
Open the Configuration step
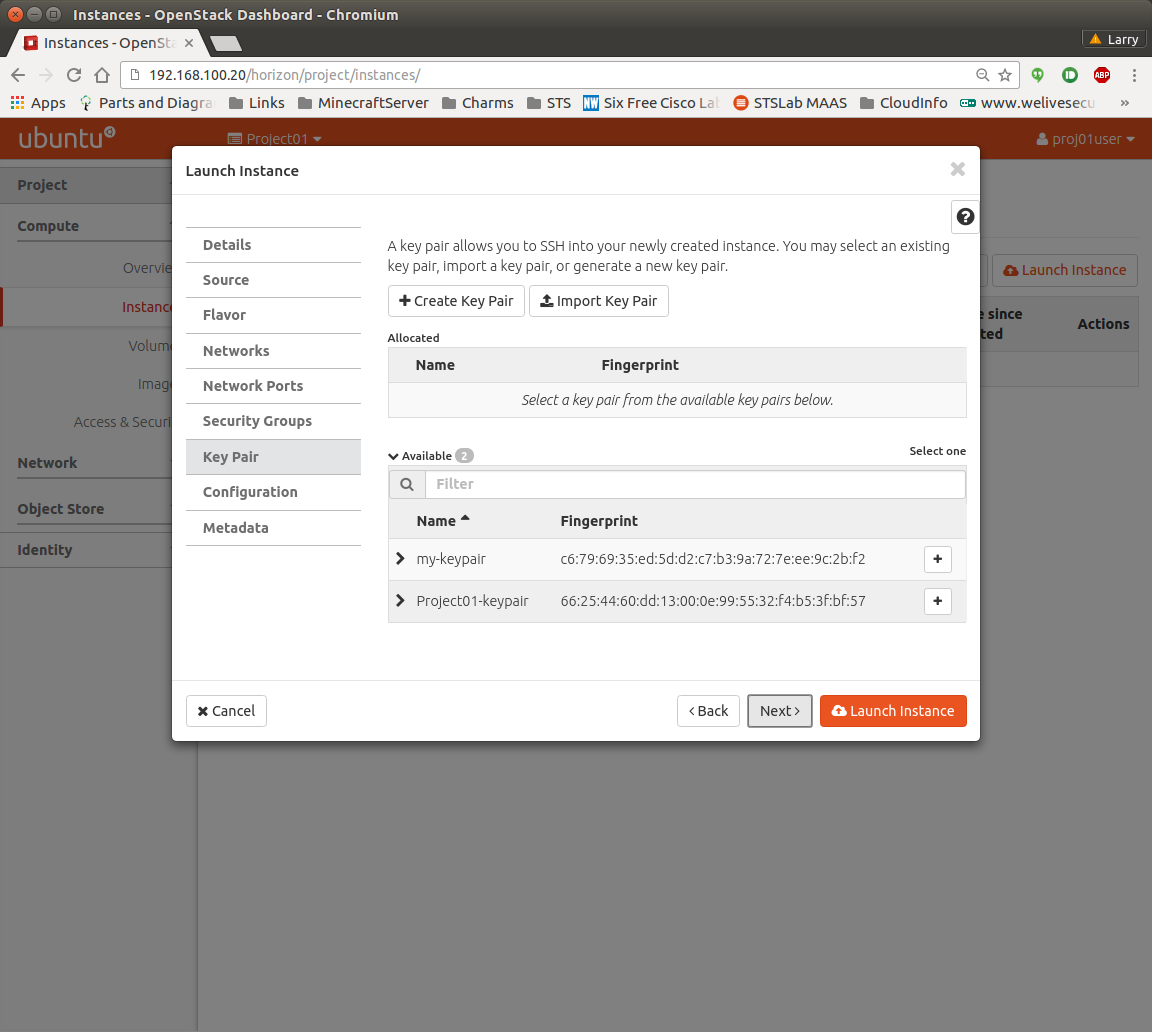pos(250,492)
